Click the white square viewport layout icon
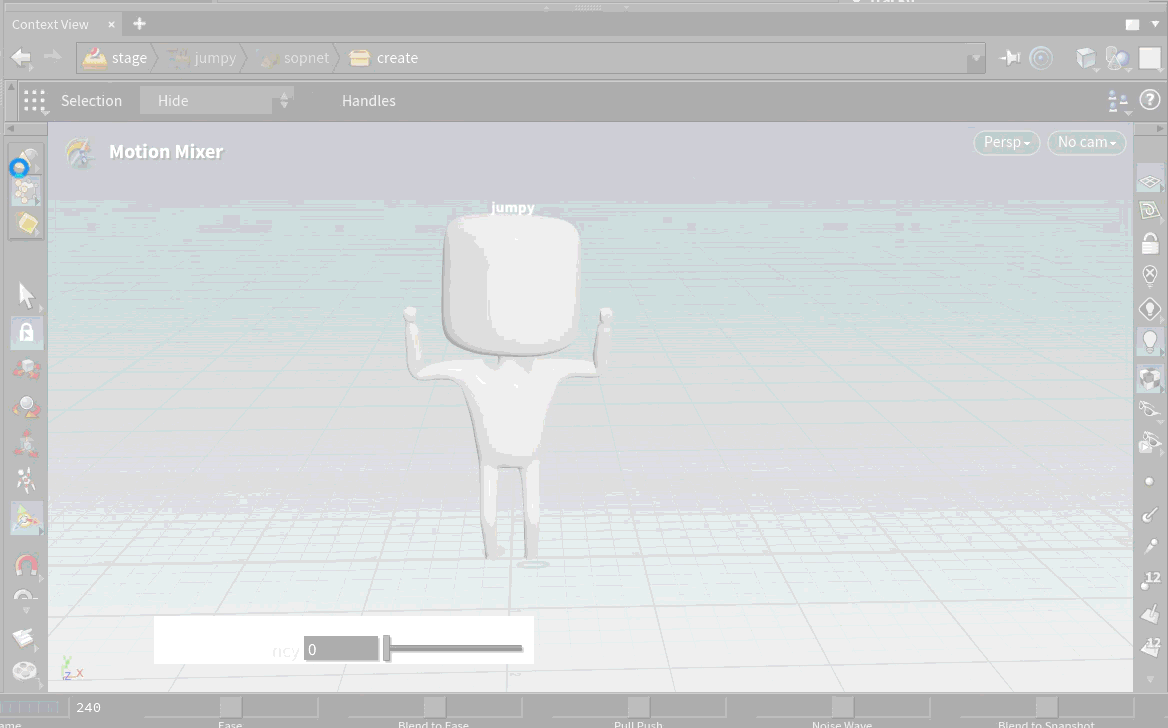 point(1149,57)
